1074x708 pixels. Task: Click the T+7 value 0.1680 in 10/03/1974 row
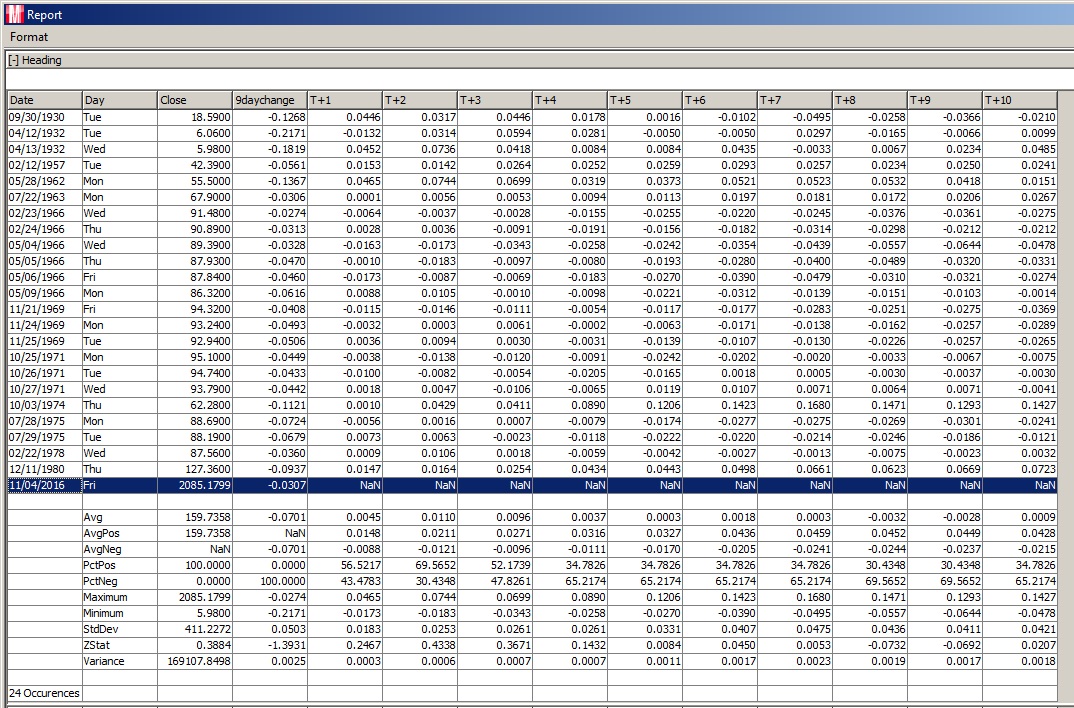click(795, 405)
